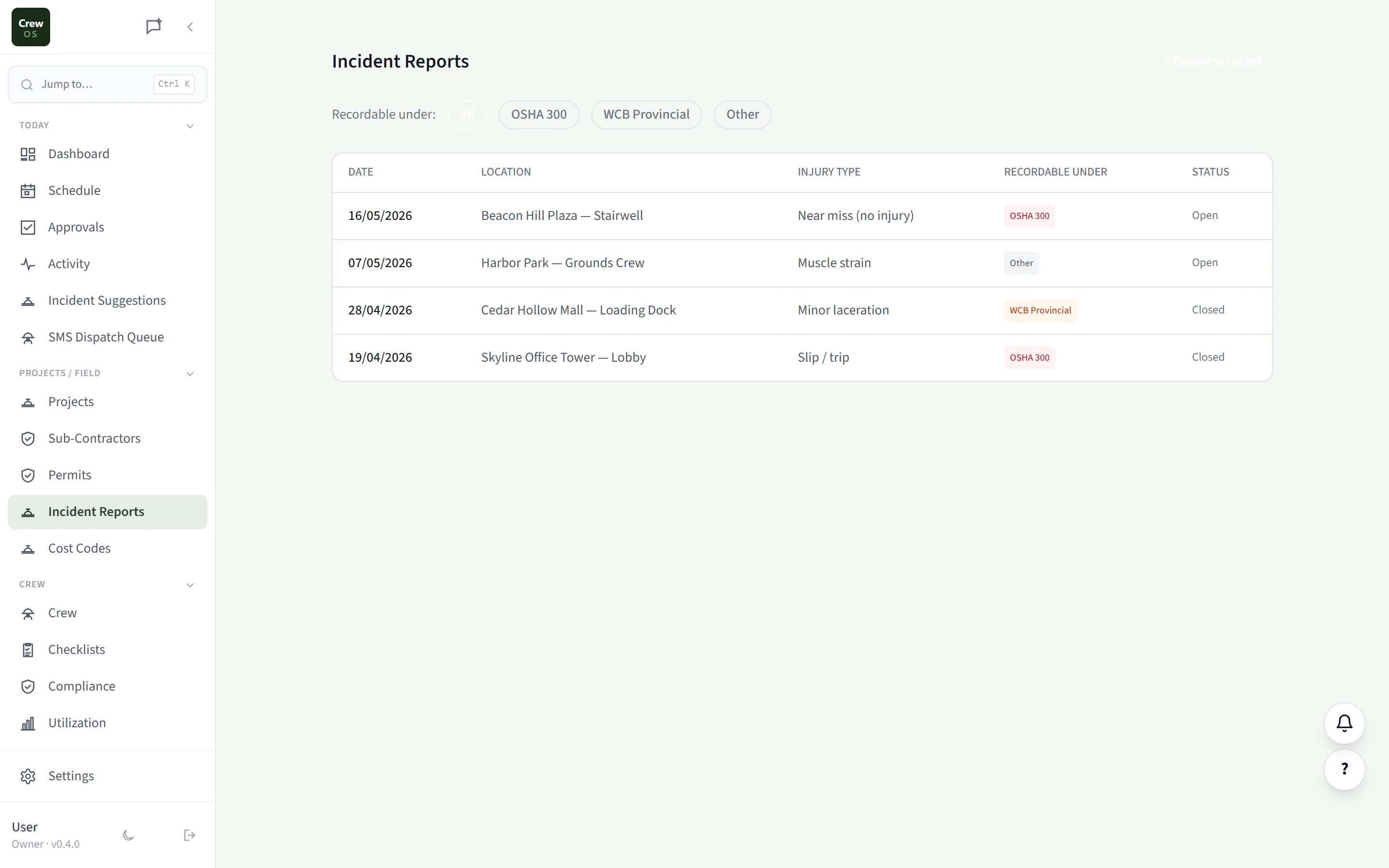The width and height of the screenshot is (1389, 868).
Task: Open notifications bell button
Action: coord(1344,723)
